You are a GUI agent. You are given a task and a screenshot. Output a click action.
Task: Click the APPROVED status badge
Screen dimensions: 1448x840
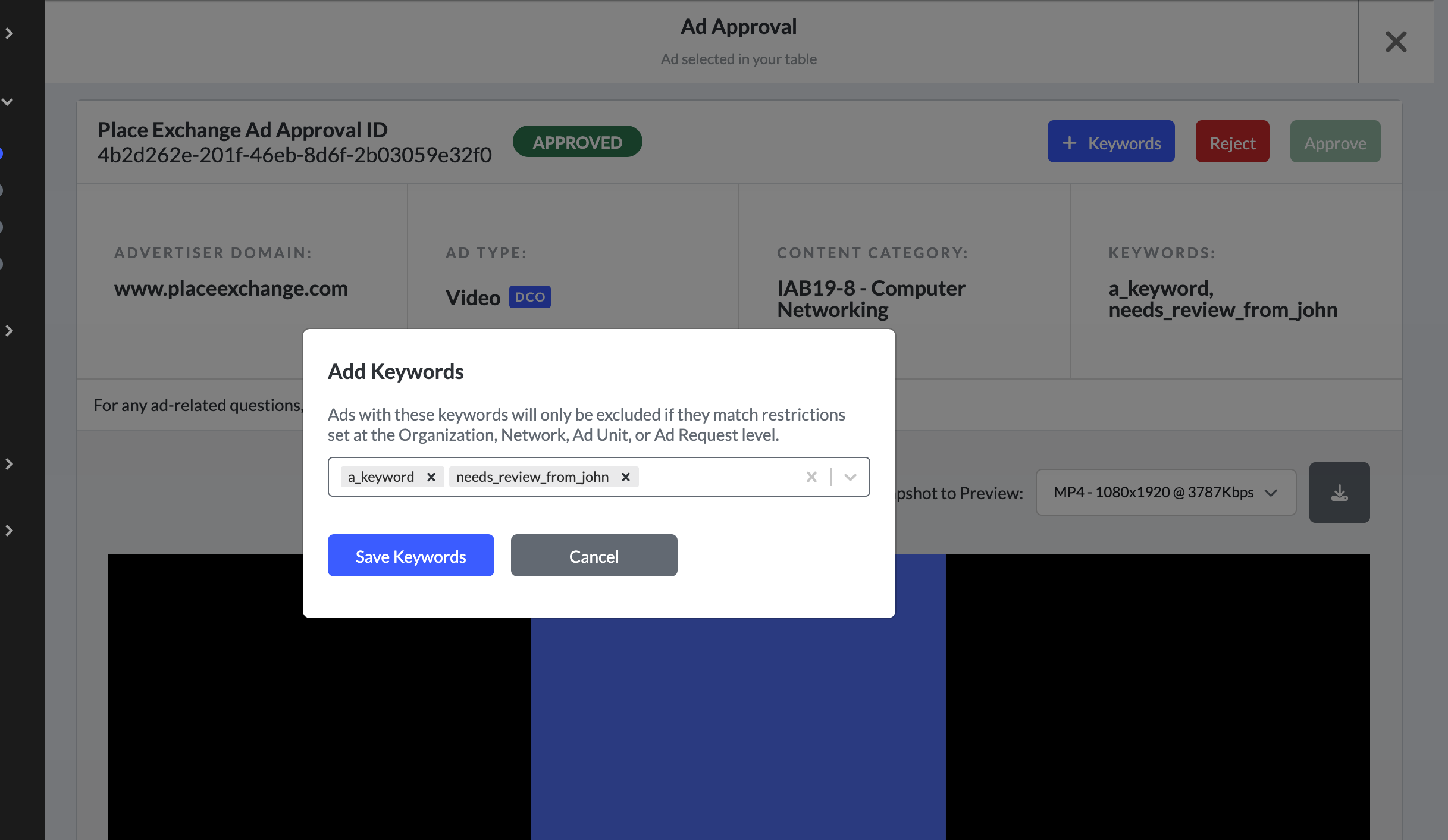(577, 142)
